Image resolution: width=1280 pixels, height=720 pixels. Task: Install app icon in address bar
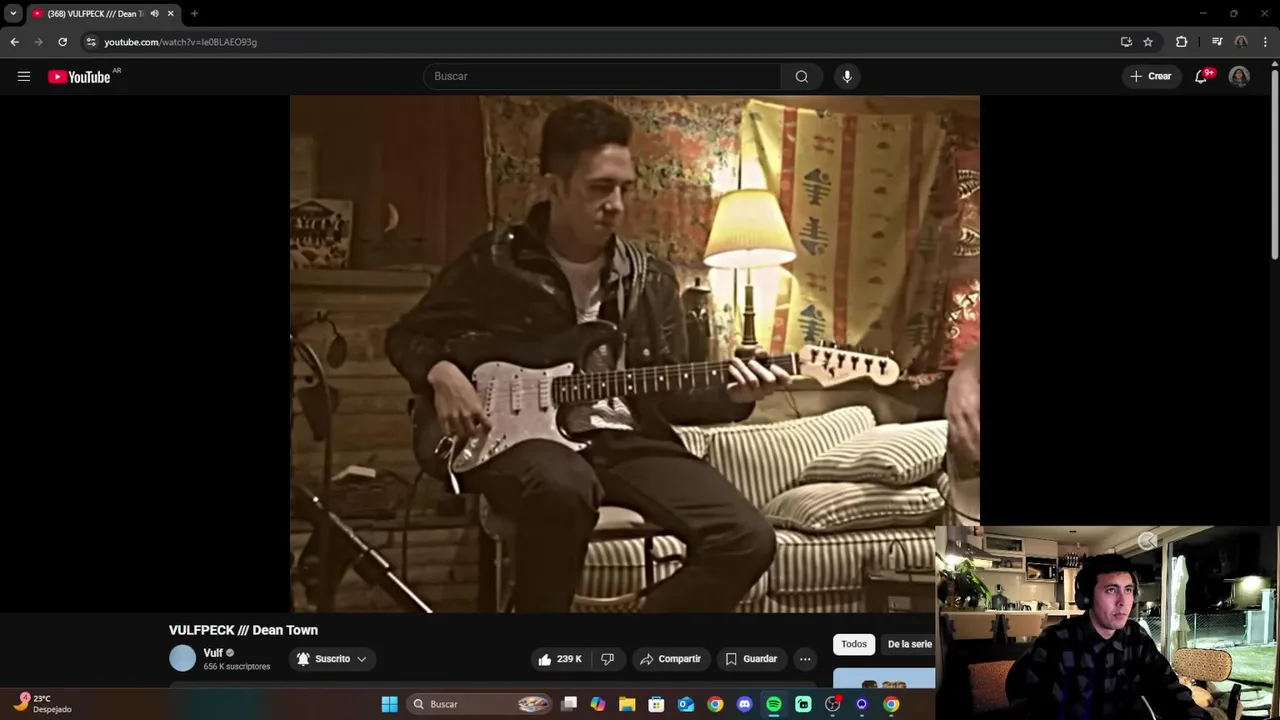1126,42
